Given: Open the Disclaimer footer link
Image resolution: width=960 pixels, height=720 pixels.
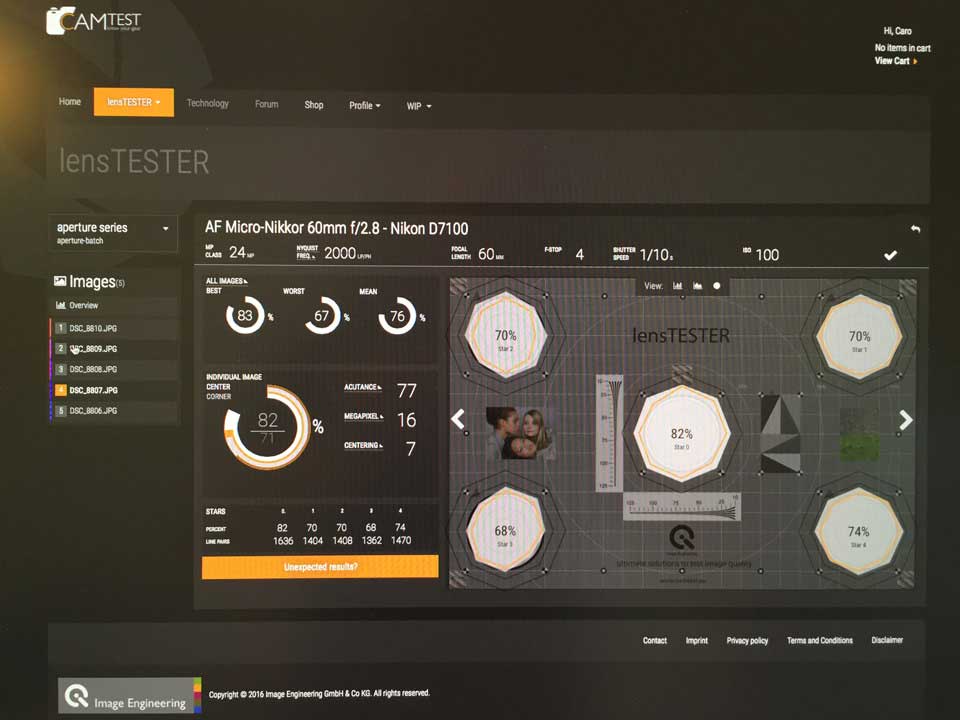Looking at the screenshot, I should coord(887,640).
